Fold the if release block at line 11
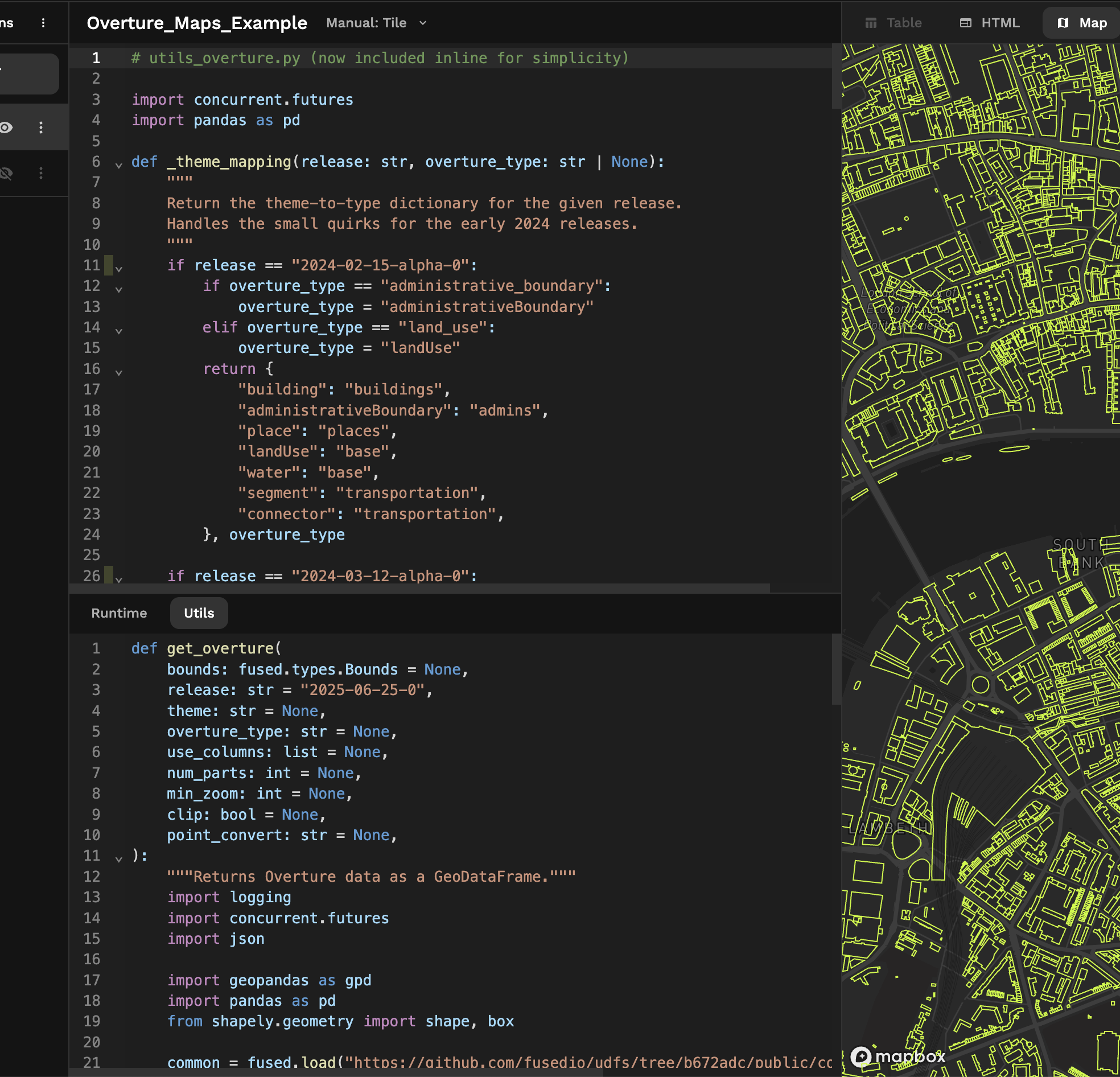Screen dimensions: 1120x1077 (x=119, y=268)
